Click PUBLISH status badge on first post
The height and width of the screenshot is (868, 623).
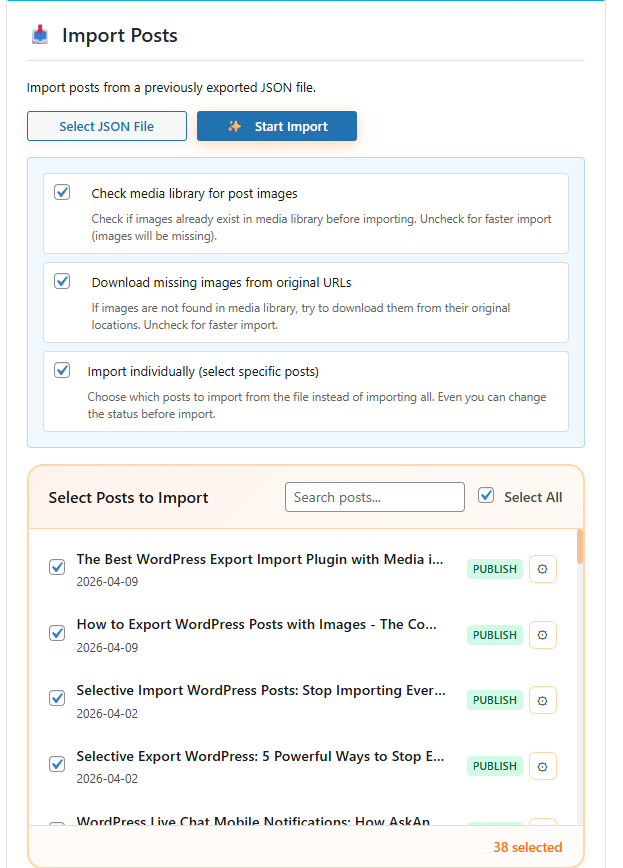(494, 569)
